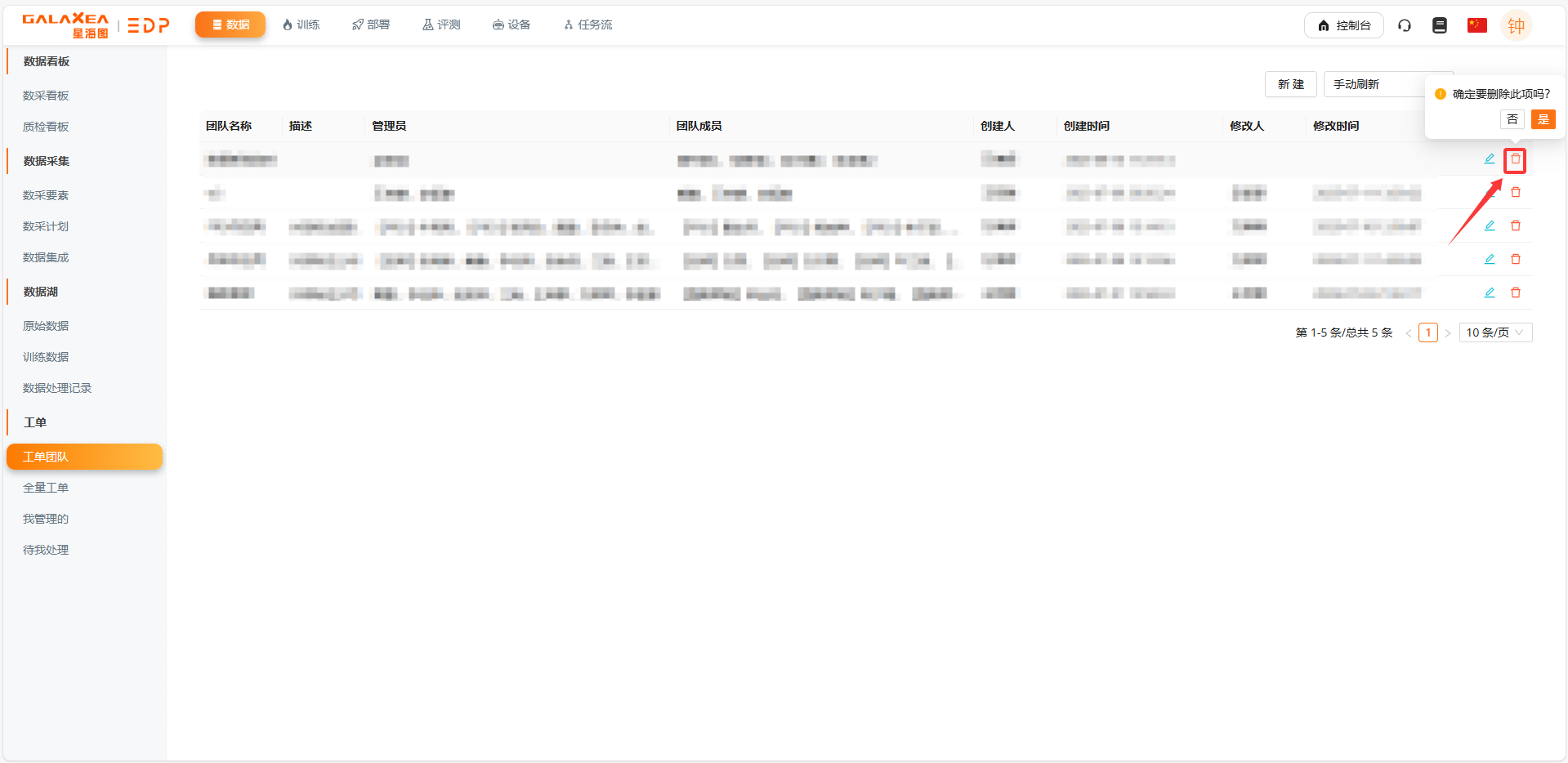Go to next page arrow in pagination
This screenshot has height=763, width=1568.
[1448, 333]
